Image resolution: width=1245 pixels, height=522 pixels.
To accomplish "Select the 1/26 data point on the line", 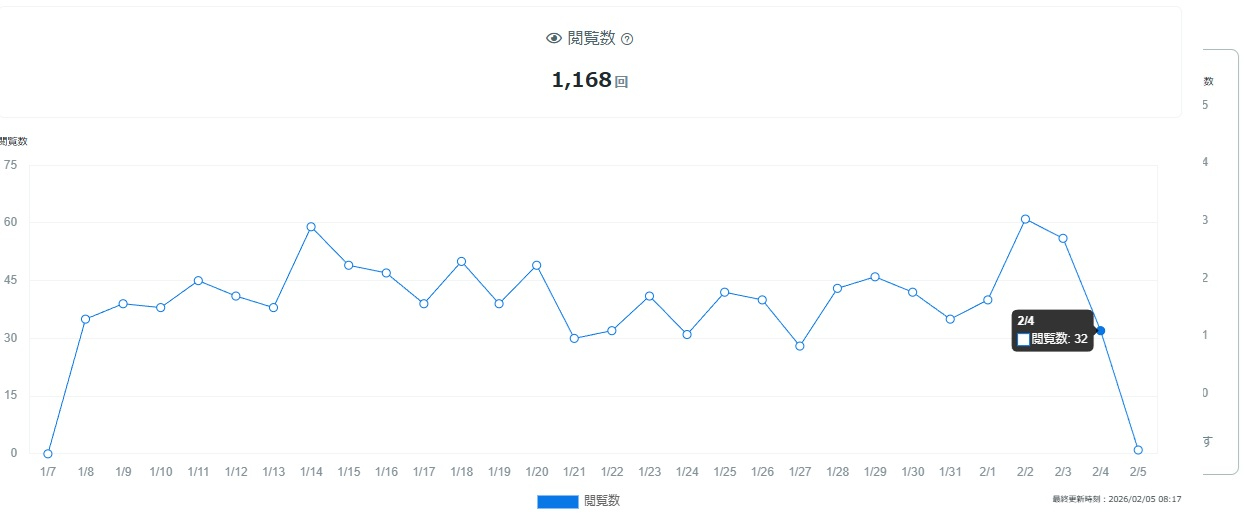I will point(762,300).
